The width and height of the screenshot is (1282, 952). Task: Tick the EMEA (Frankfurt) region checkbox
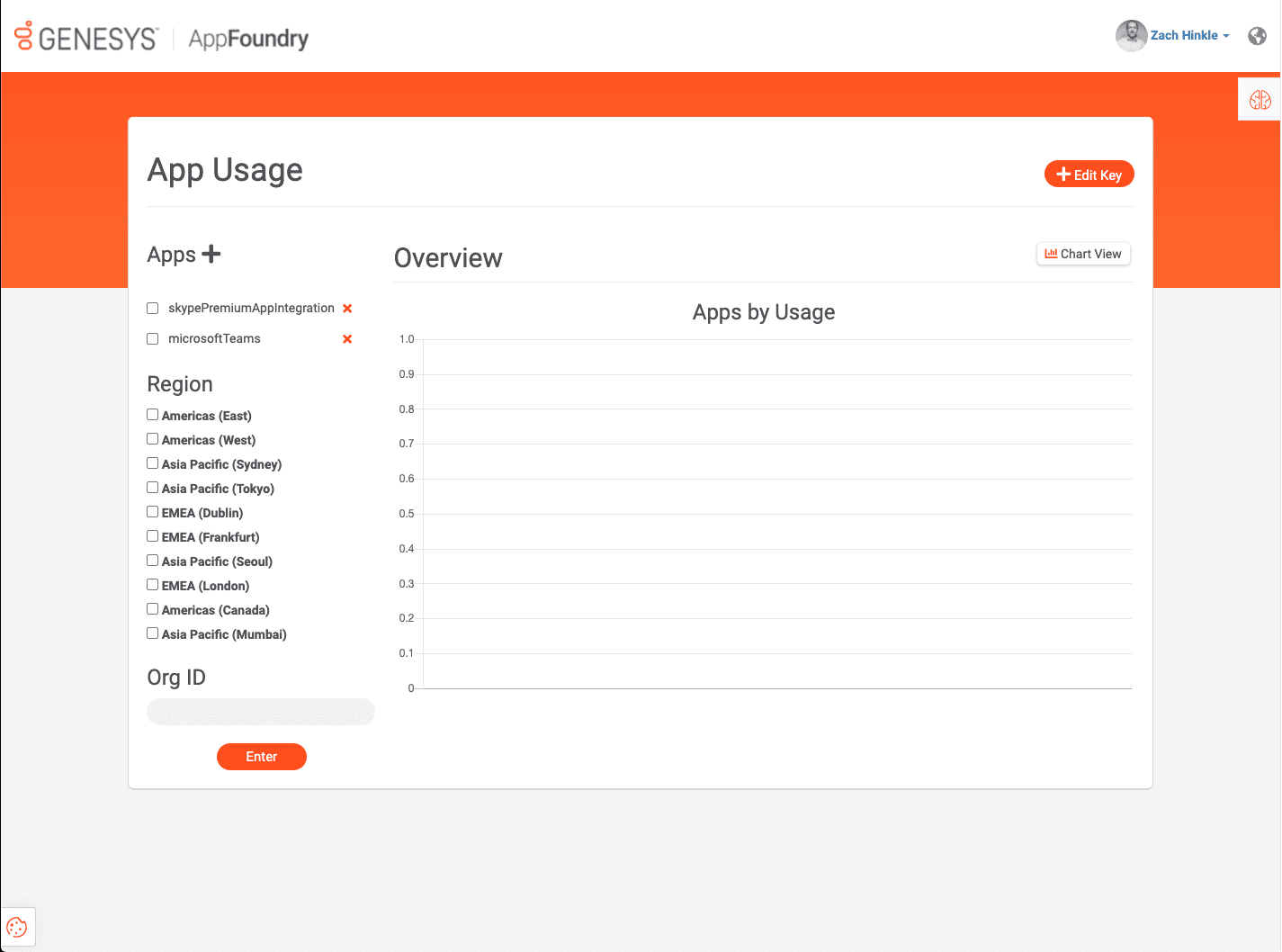click(153, 536)
